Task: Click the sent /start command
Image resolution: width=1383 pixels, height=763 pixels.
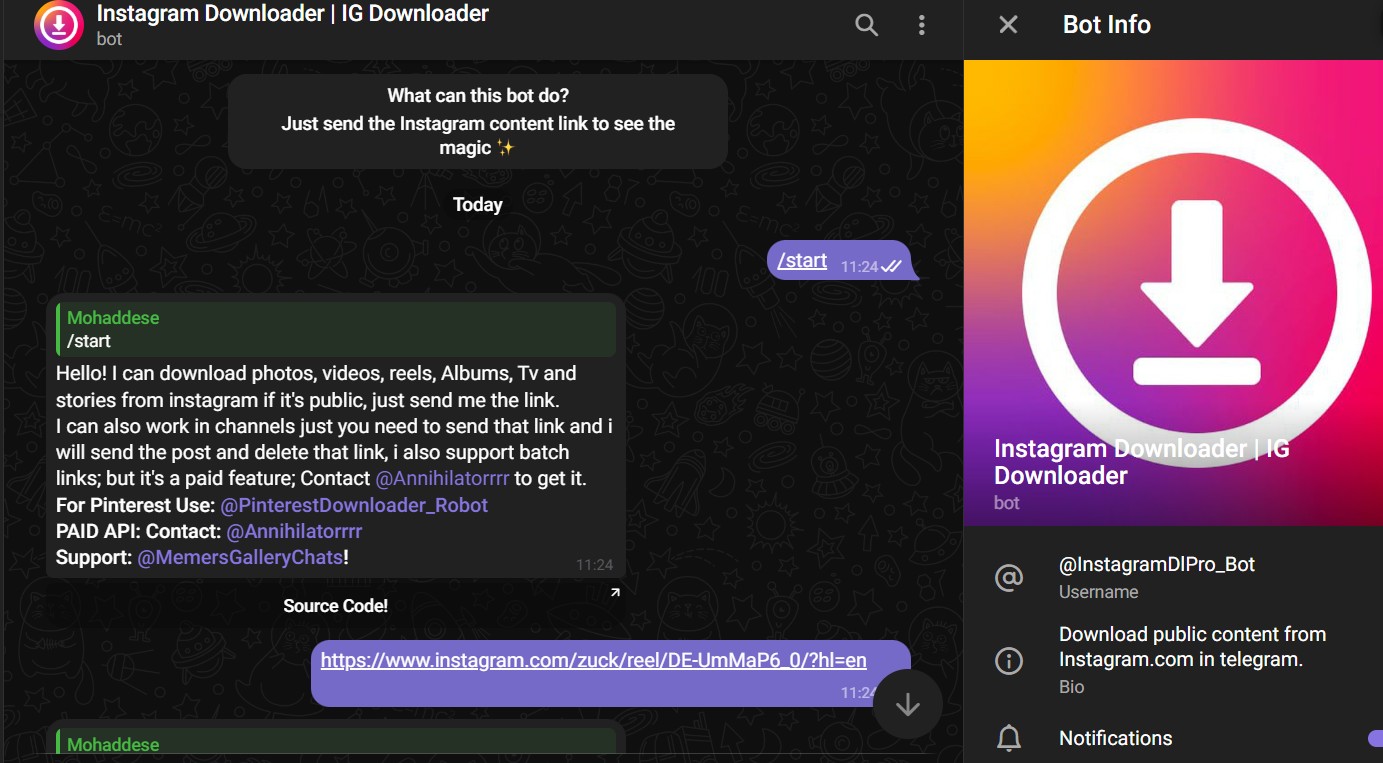Action: (802, 261)
